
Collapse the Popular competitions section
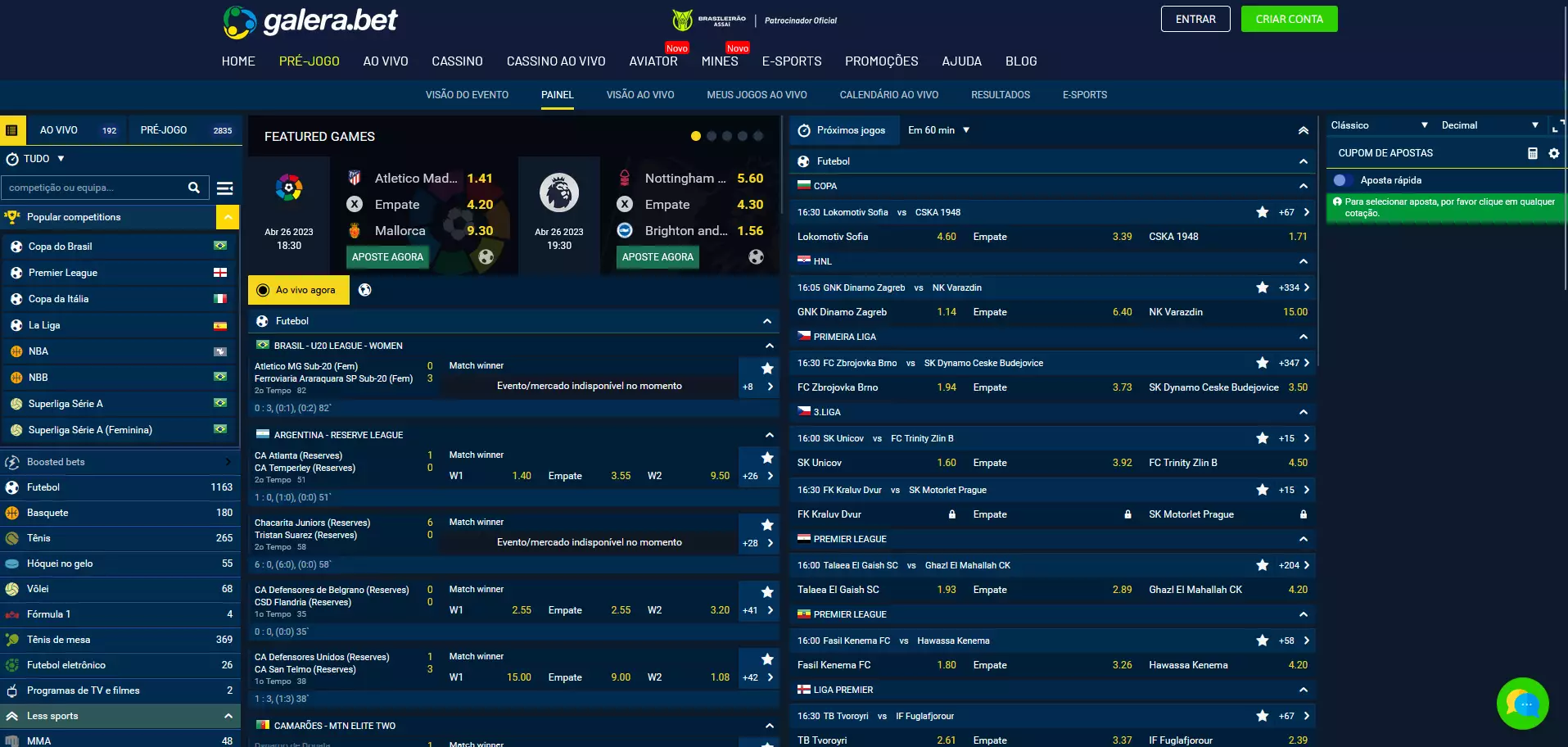coord(227,217)
